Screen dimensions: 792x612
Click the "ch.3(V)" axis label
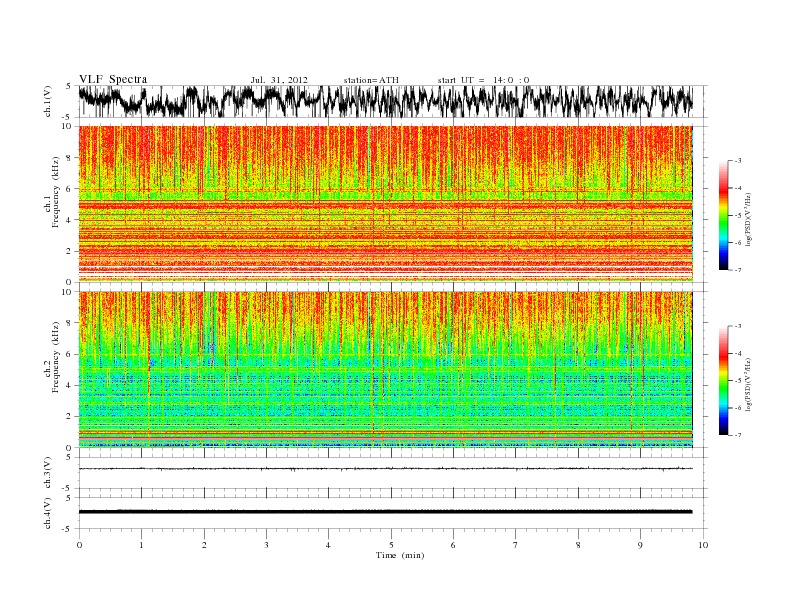(48, 473)
